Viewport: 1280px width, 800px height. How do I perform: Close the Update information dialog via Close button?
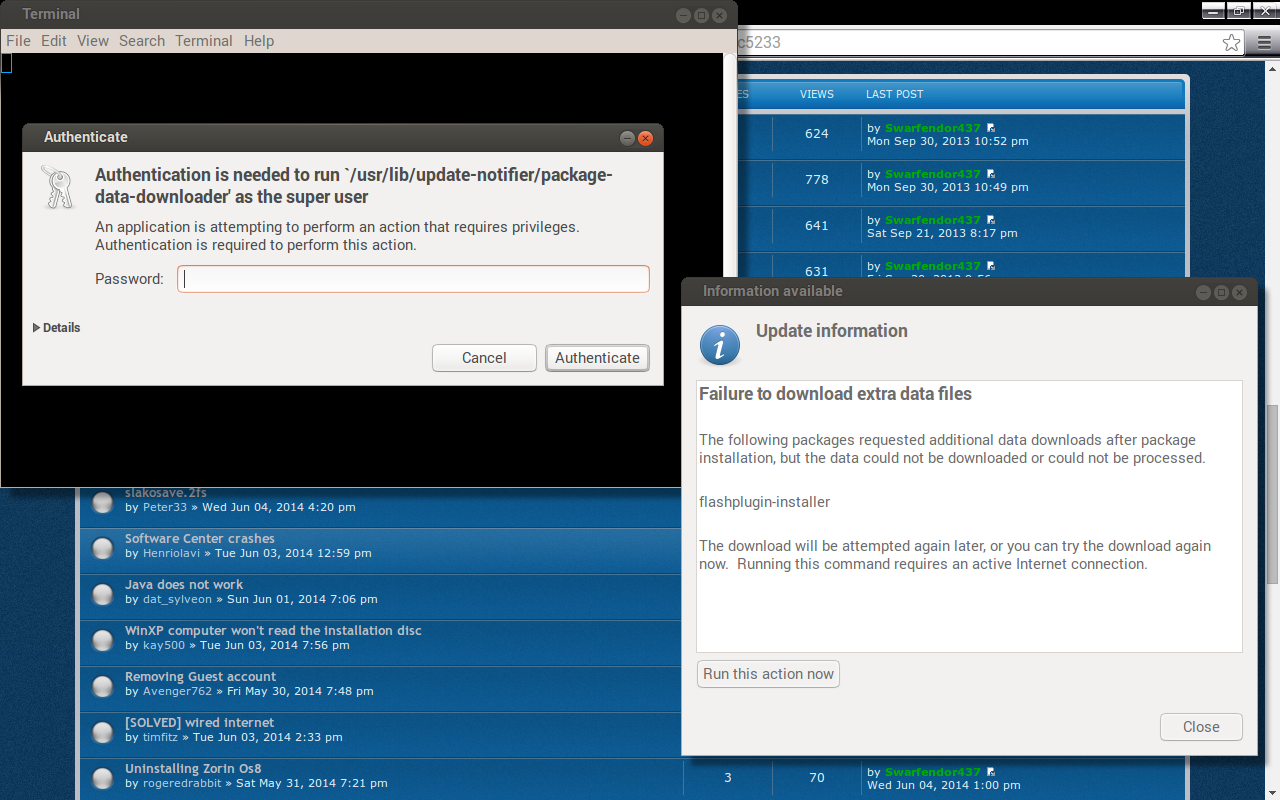coord(1201,727)
